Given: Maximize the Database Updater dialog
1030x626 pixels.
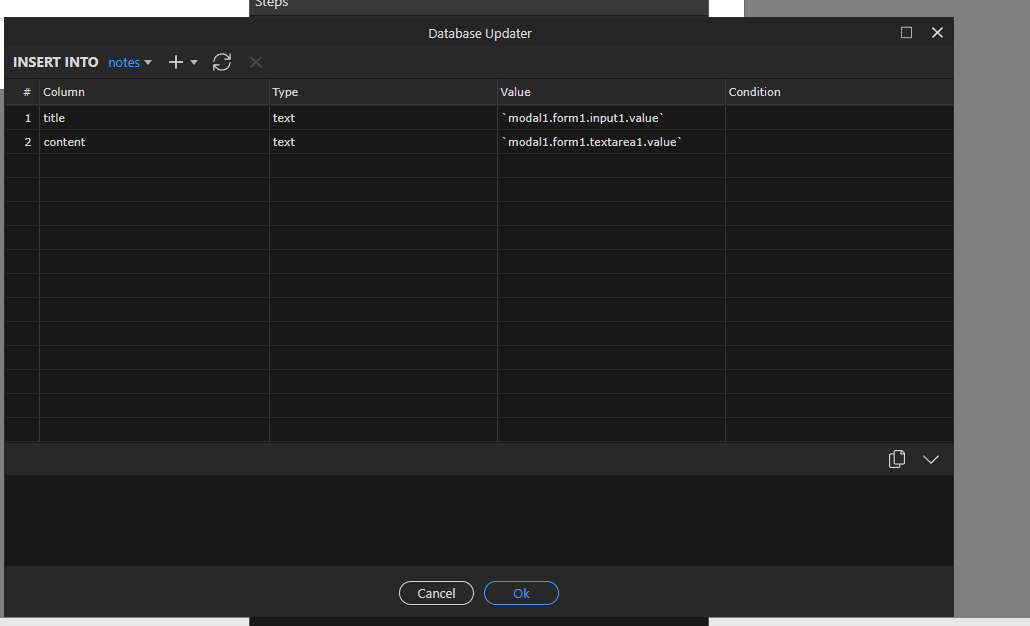Looking at the screenshot, I should pyautogui.click(x=906, y=33).
